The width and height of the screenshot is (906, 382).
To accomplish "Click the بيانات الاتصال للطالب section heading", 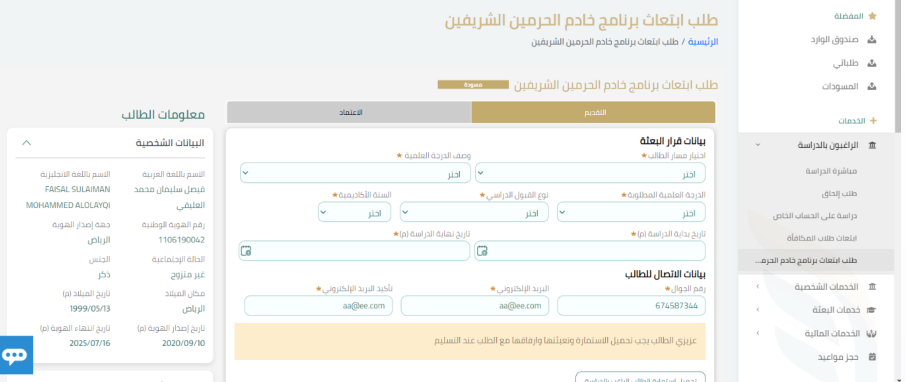I will 665,275.
